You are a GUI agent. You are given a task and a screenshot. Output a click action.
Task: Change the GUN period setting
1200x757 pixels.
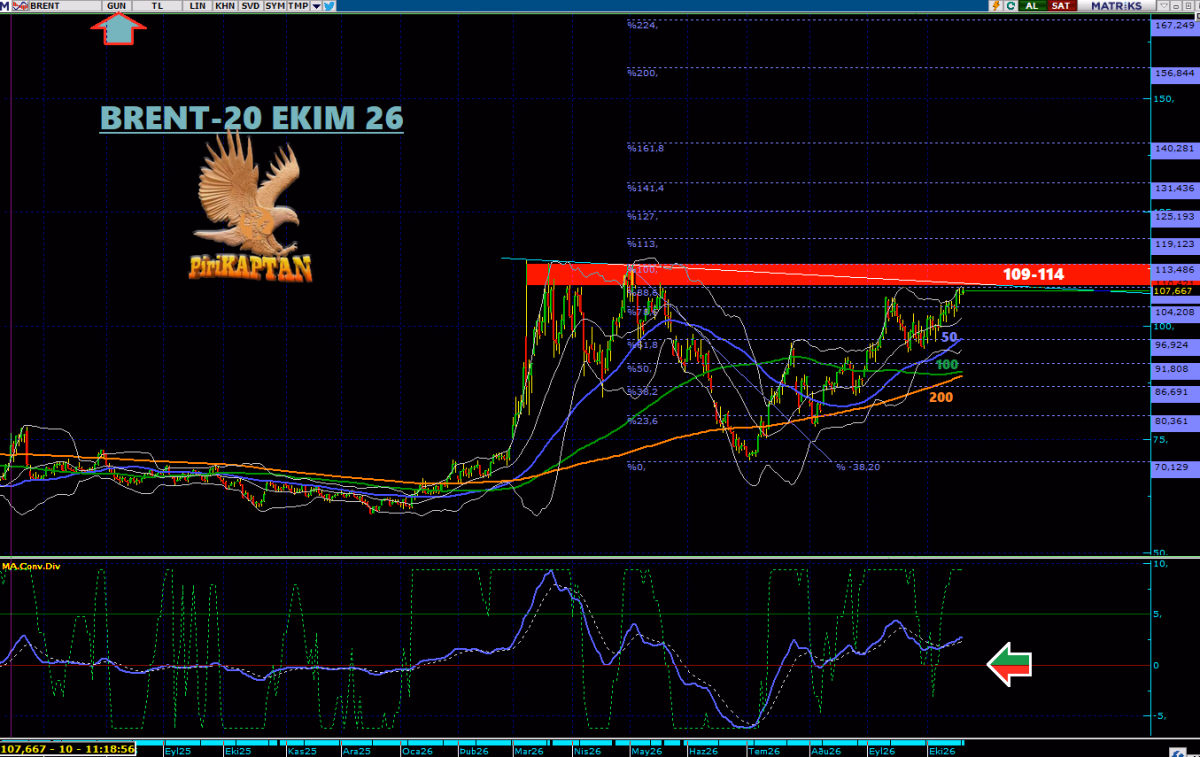(x=117, y=6)
